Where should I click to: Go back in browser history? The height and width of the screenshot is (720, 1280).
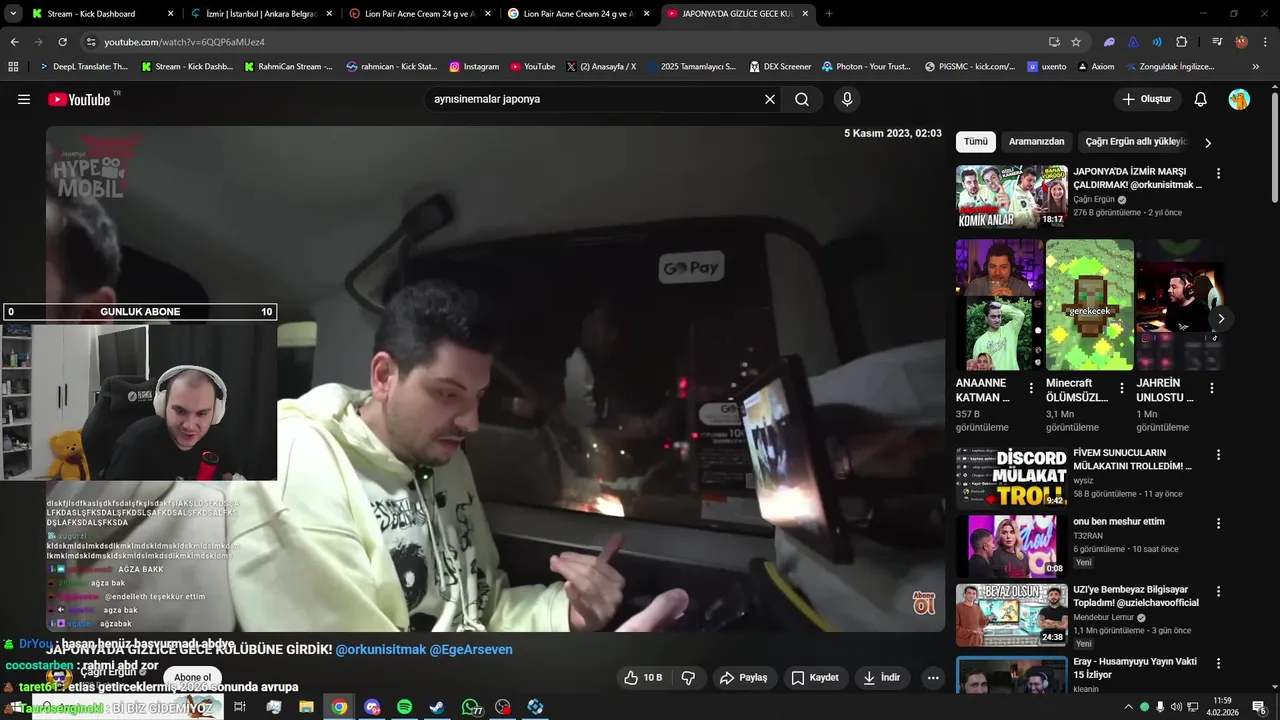(x=14, y=42)
